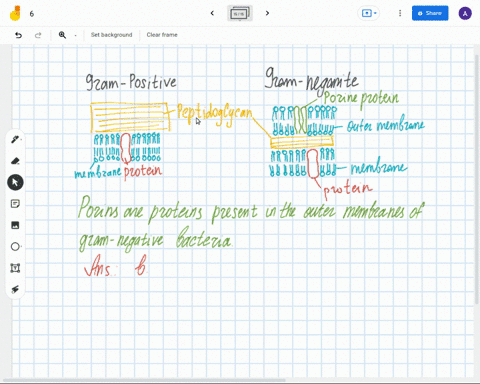Select the Eraser tool
Viewport: 480px width, 384px height.
point(15,161)
